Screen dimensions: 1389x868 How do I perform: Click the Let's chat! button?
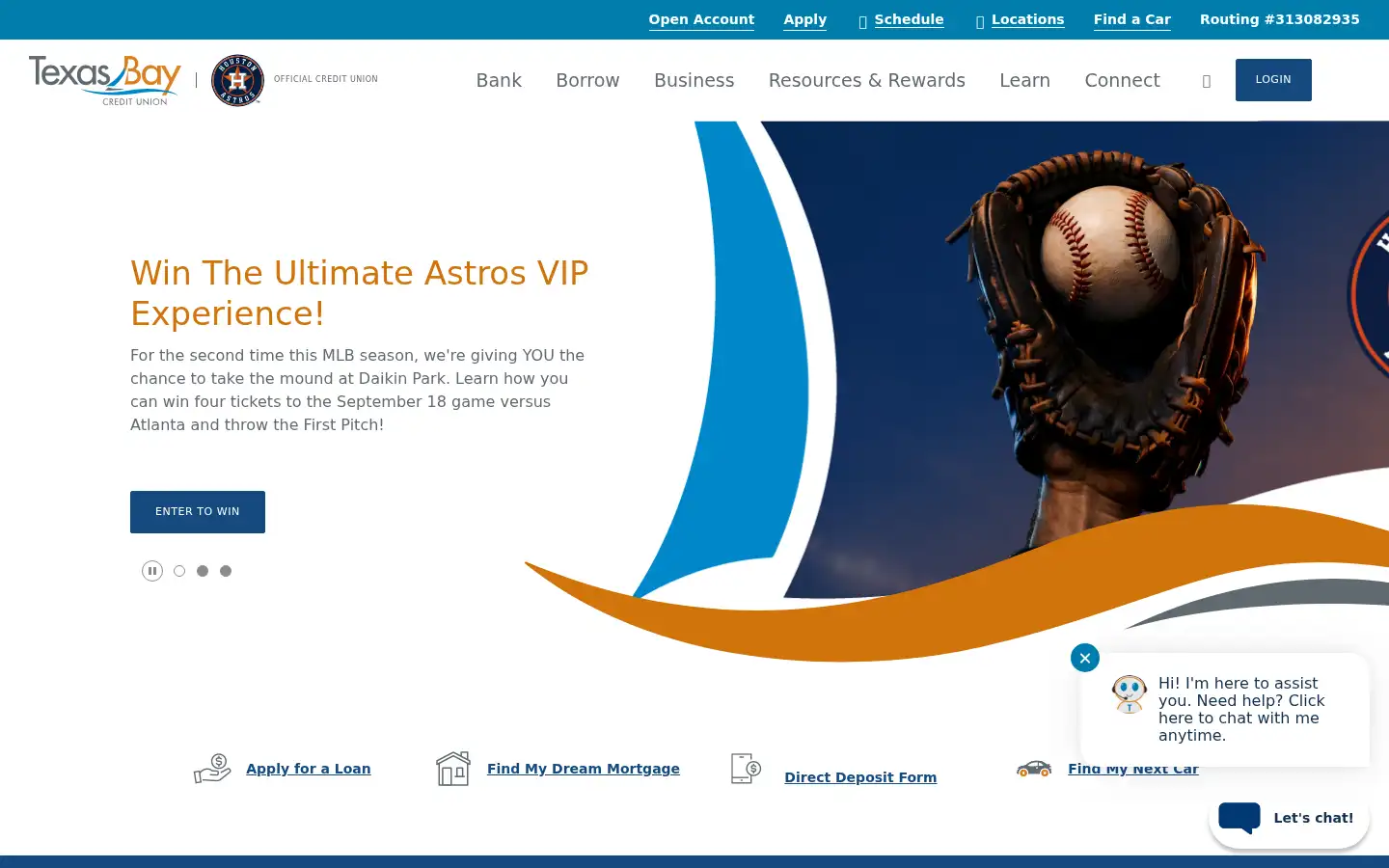pos(1289,818)
